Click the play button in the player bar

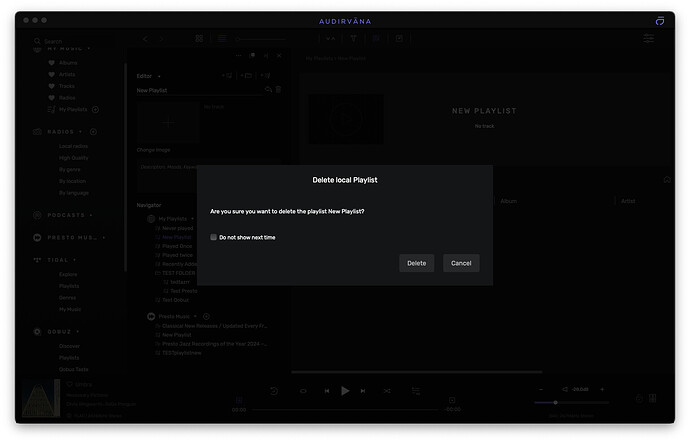(x=345, y=390)
